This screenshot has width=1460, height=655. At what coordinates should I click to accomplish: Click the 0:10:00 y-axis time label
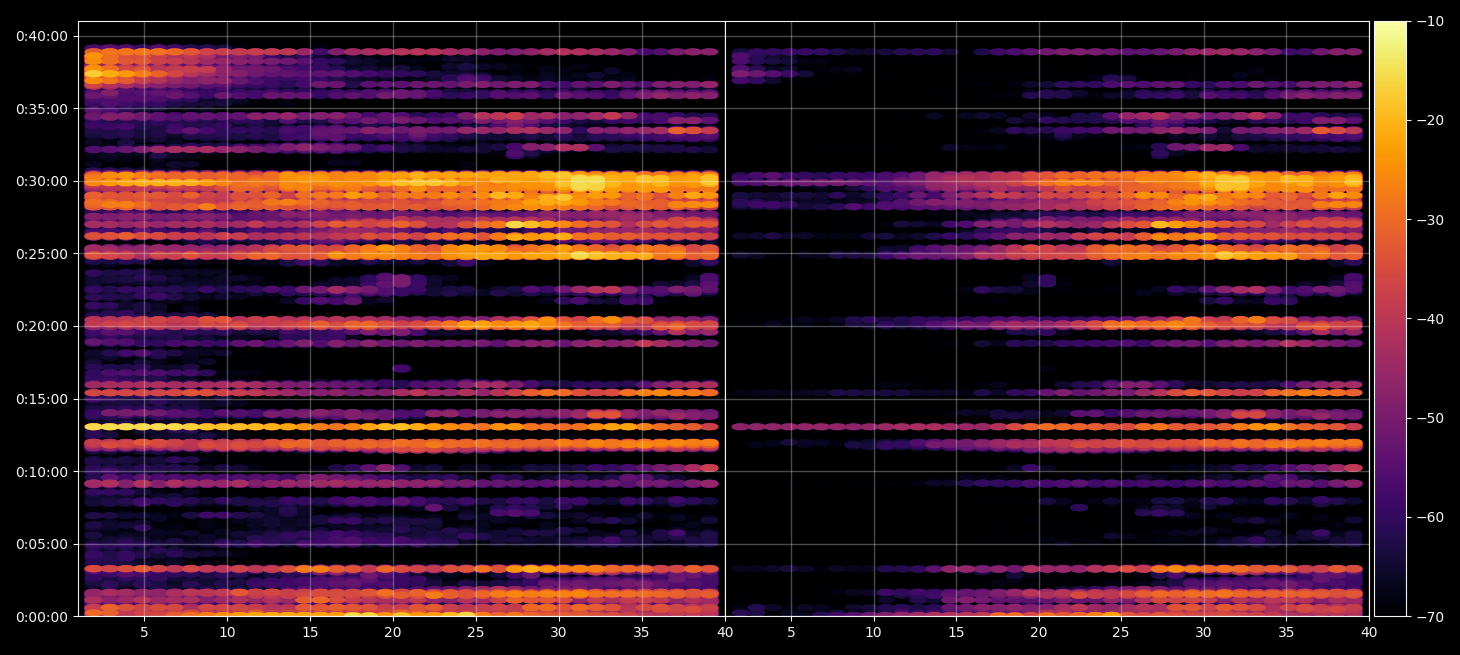point(42,472)
